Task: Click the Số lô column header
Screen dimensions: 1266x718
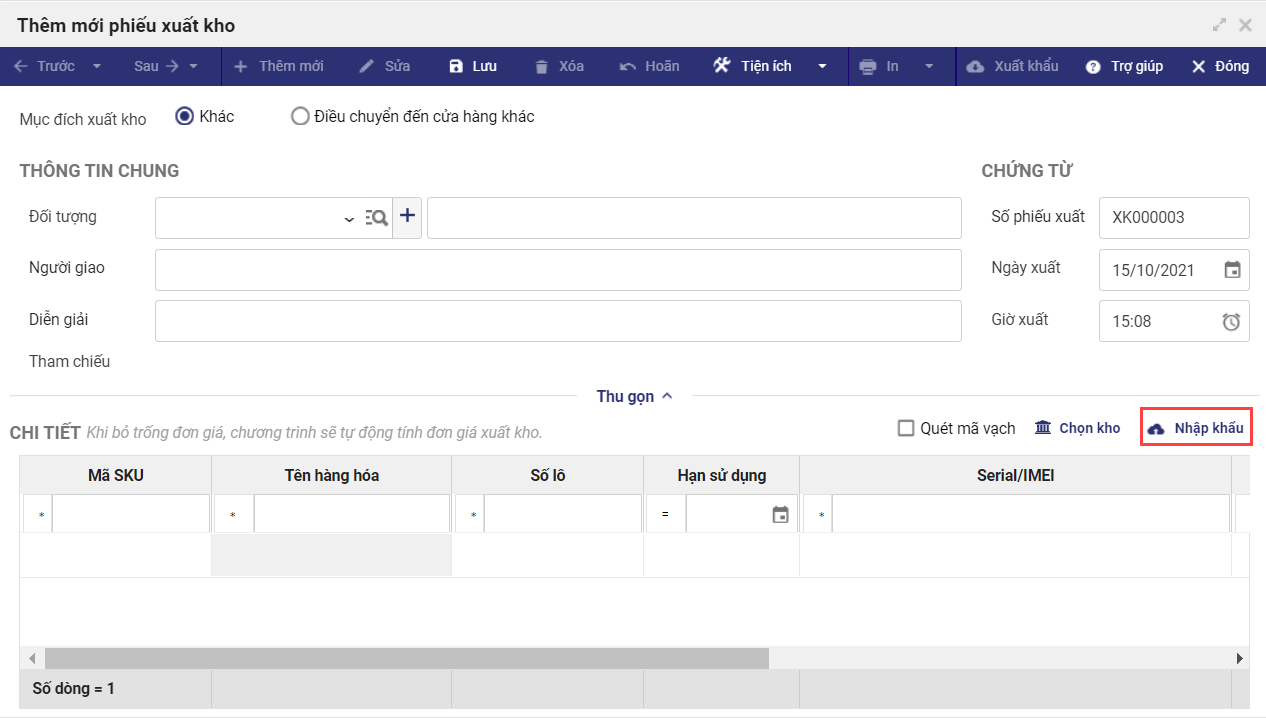Action: [x=548, y=475]
